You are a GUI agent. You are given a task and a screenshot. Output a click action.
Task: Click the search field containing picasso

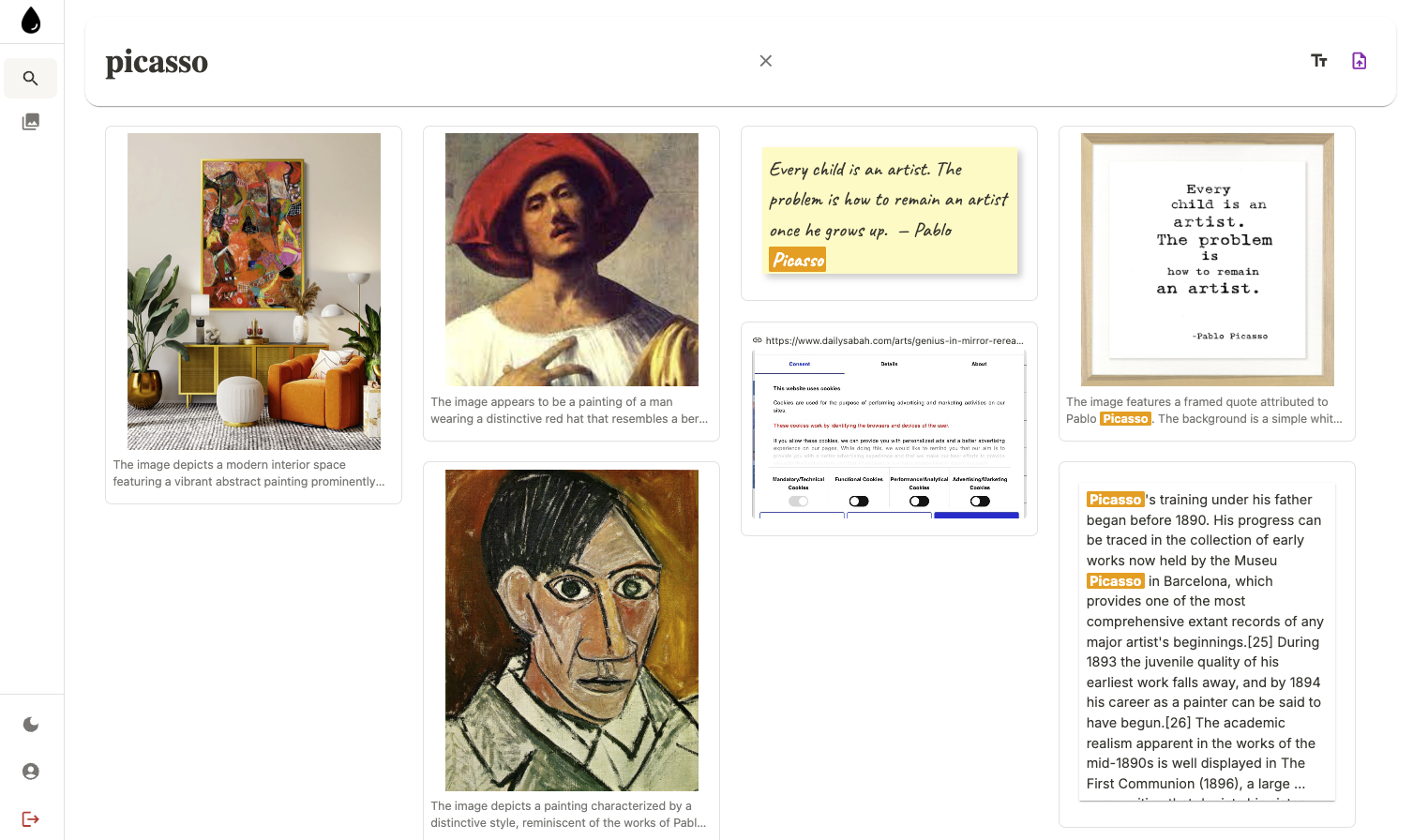pyautogui.click(x=422, y=62)
